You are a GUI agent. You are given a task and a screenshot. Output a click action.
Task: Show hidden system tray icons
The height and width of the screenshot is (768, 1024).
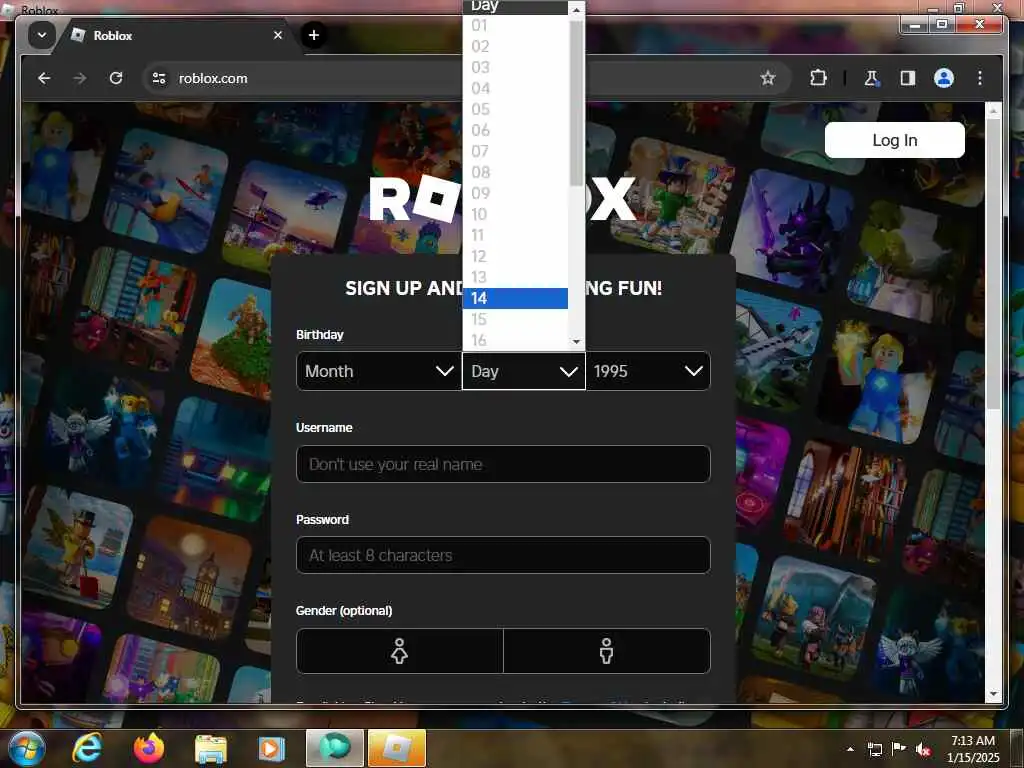click(x=850, y=749)
